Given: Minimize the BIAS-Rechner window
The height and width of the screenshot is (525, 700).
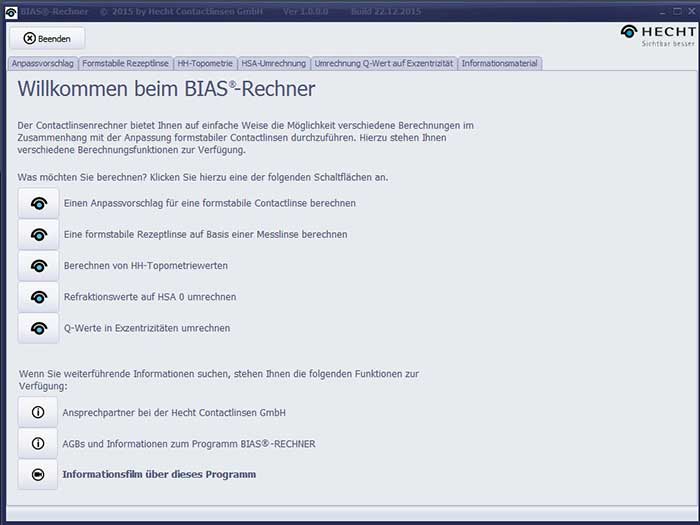Looking at the screenshot, I should tap(664, 12).
